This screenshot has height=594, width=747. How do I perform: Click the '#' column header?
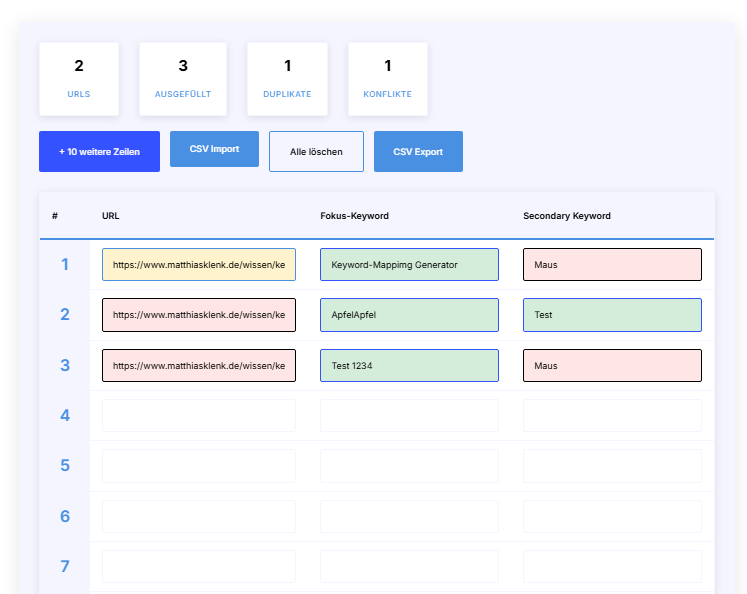pyautogui.click(x=55, y=216)
